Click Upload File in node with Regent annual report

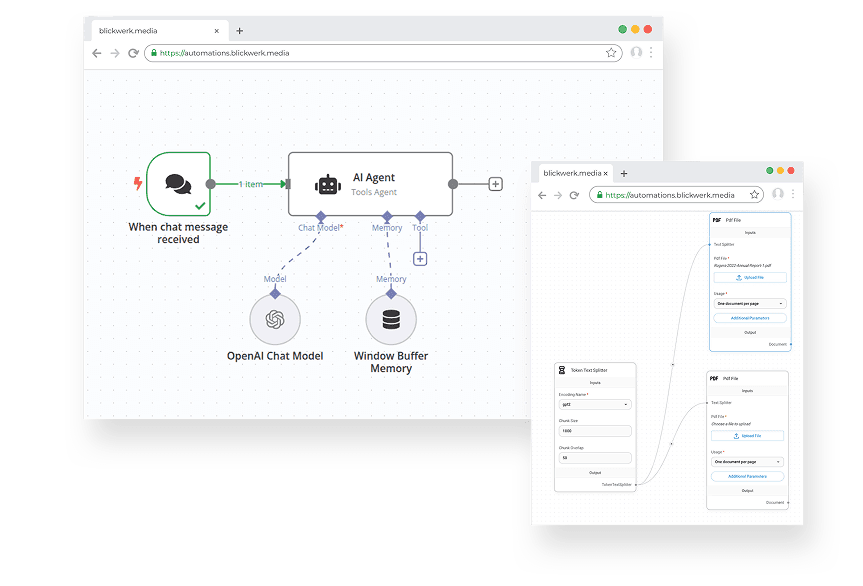coord(750,277)
